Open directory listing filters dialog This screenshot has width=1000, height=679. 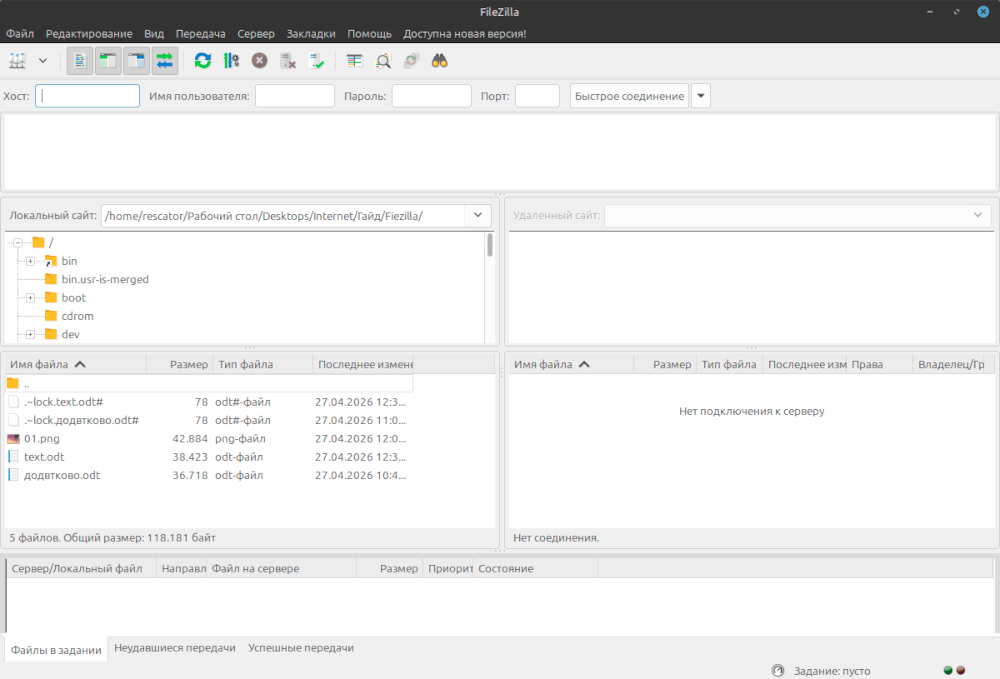point(355,61)
